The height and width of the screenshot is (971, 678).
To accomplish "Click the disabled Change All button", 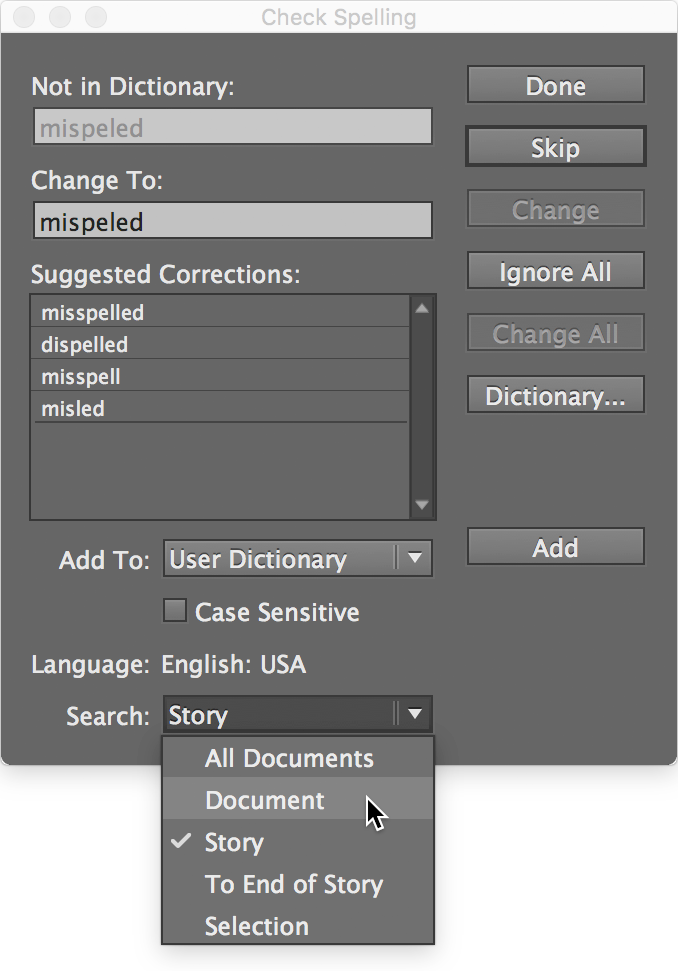I will 555,332.
